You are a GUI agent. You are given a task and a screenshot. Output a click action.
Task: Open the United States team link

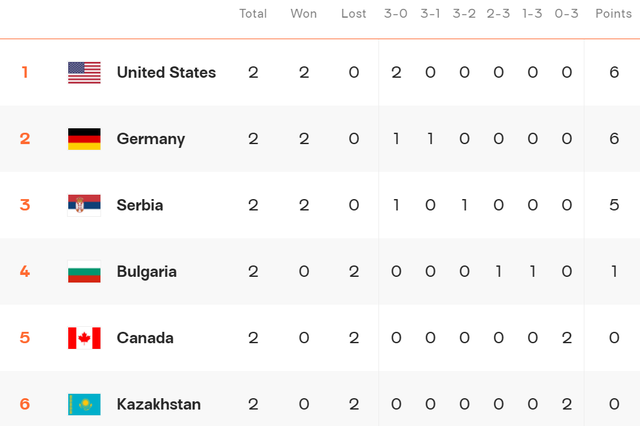tap(166, 73)
